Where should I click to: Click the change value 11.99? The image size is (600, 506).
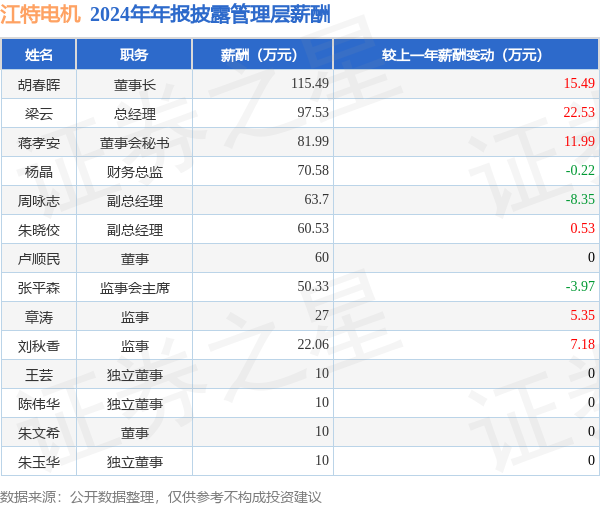click(x=579, y=142)
